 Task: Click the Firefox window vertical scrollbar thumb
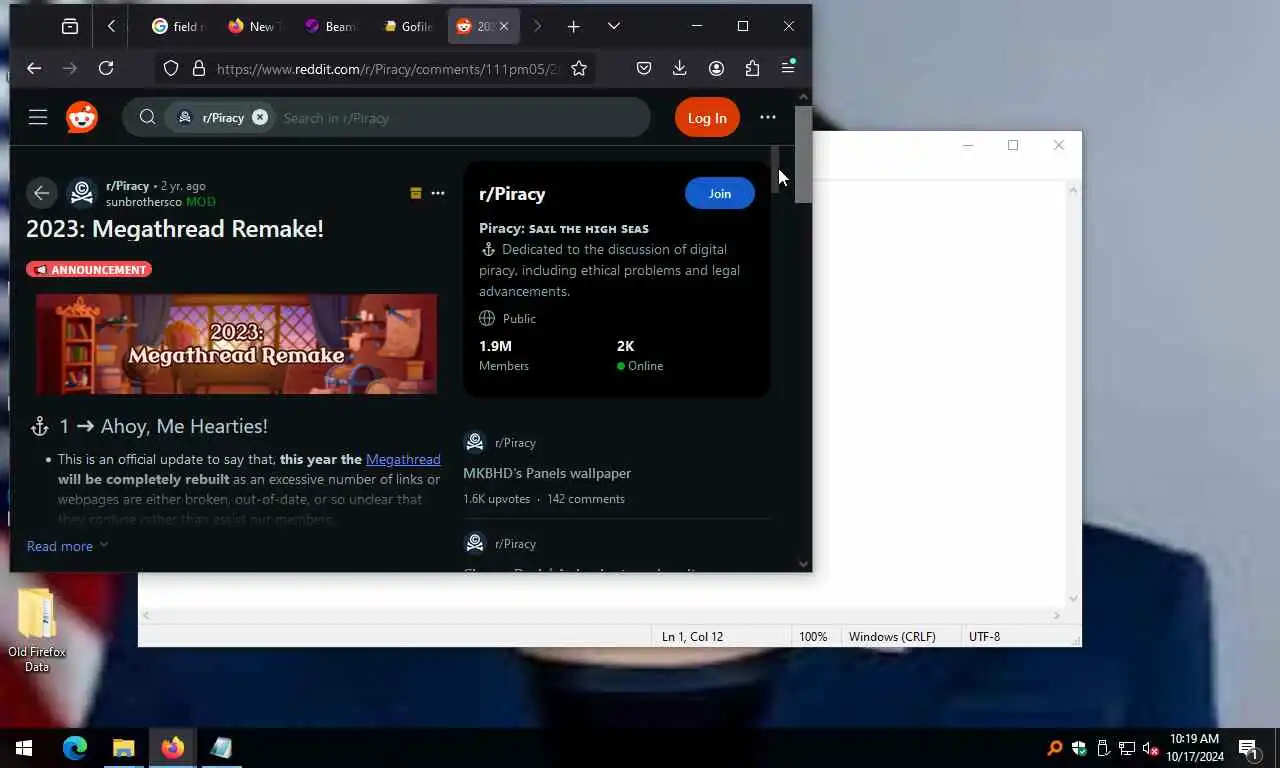pyautogui.click(x=804, y=154)
